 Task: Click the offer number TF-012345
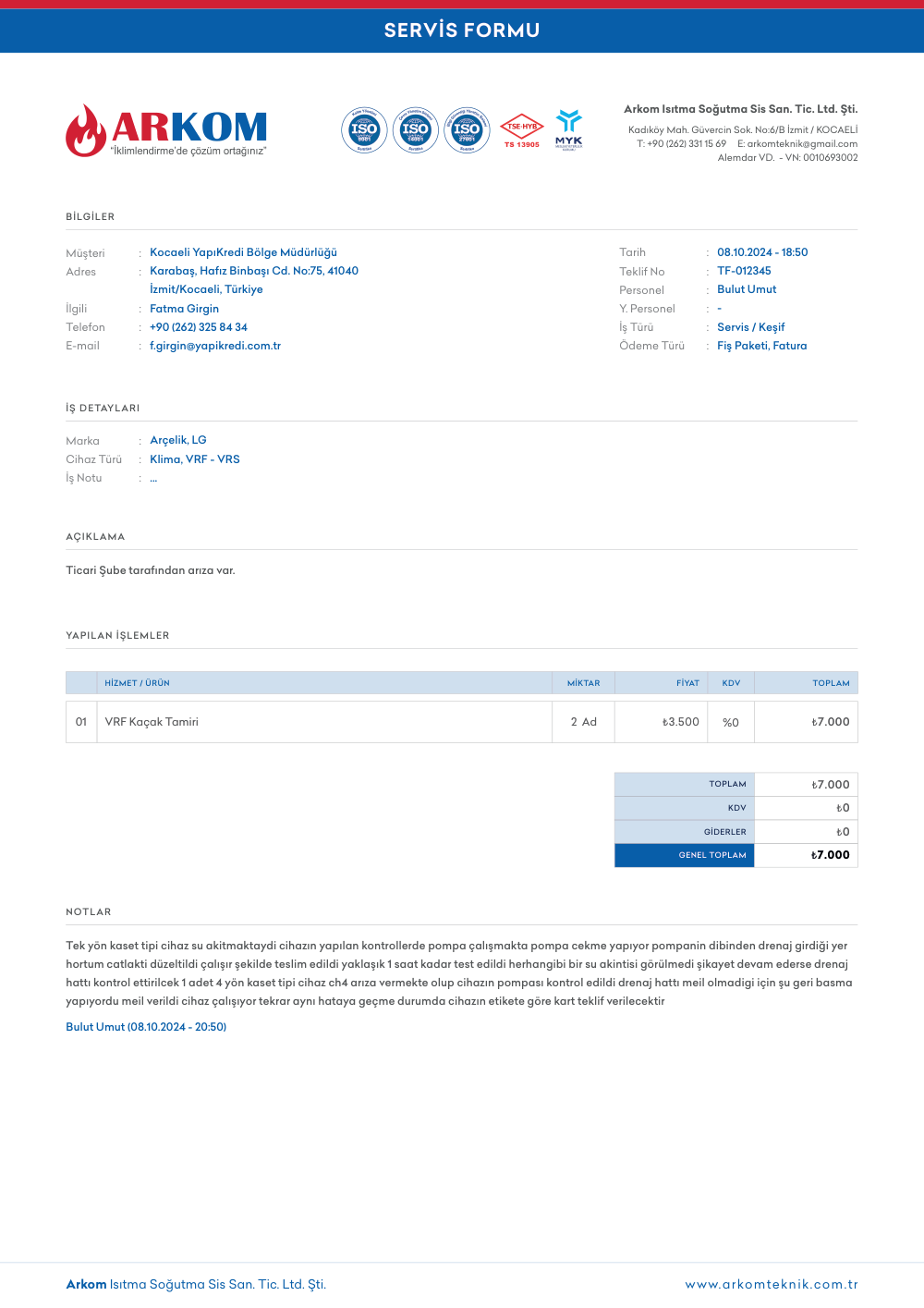click(744, 271)
